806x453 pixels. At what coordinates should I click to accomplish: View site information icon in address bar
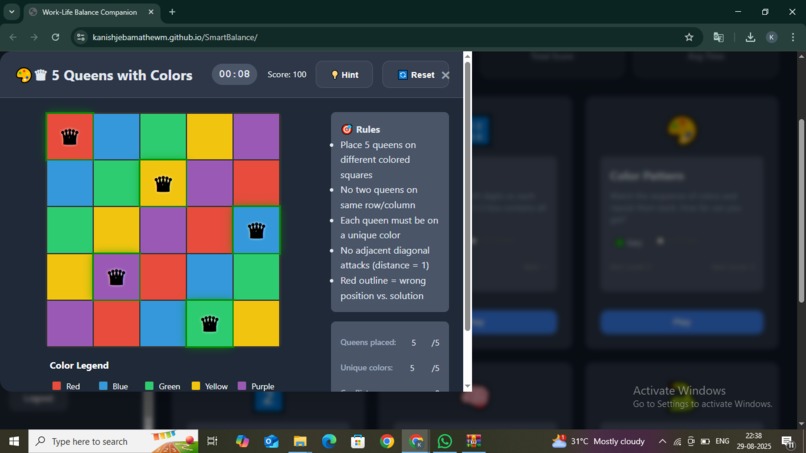(x=81, y=37)
